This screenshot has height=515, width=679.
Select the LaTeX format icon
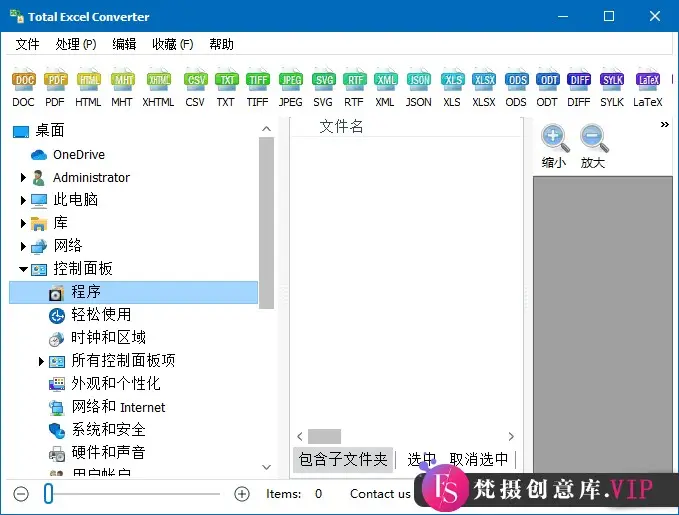pos(648,87)
